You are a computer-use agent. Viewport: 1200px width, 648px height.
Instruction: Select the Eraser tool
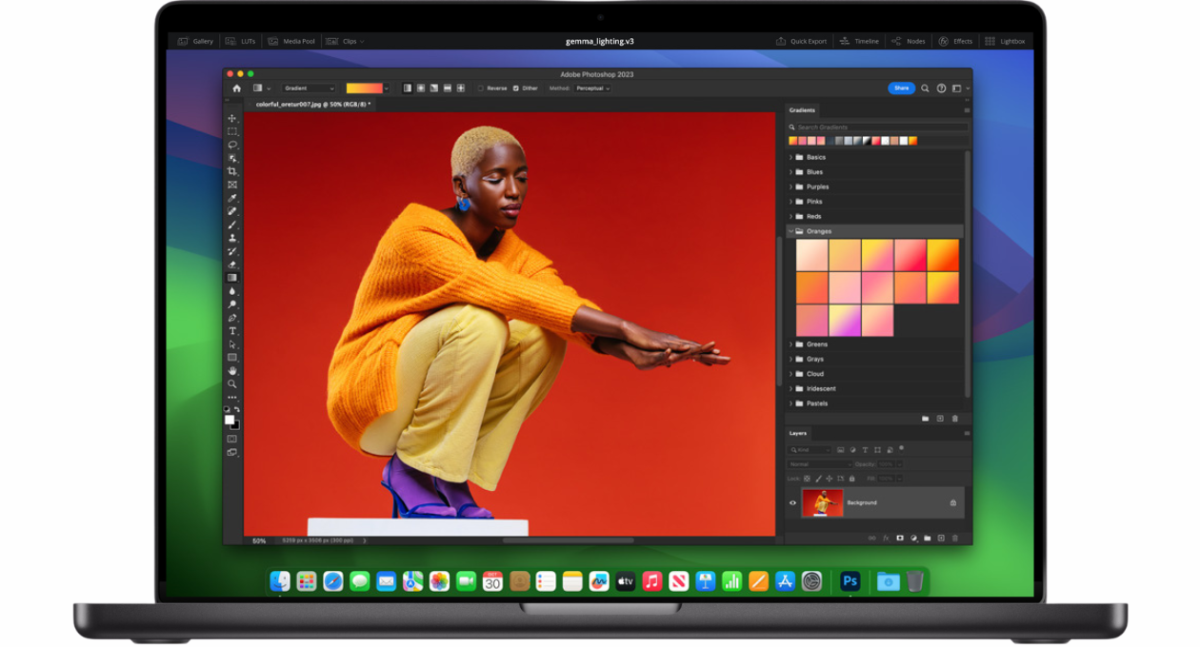232,265
